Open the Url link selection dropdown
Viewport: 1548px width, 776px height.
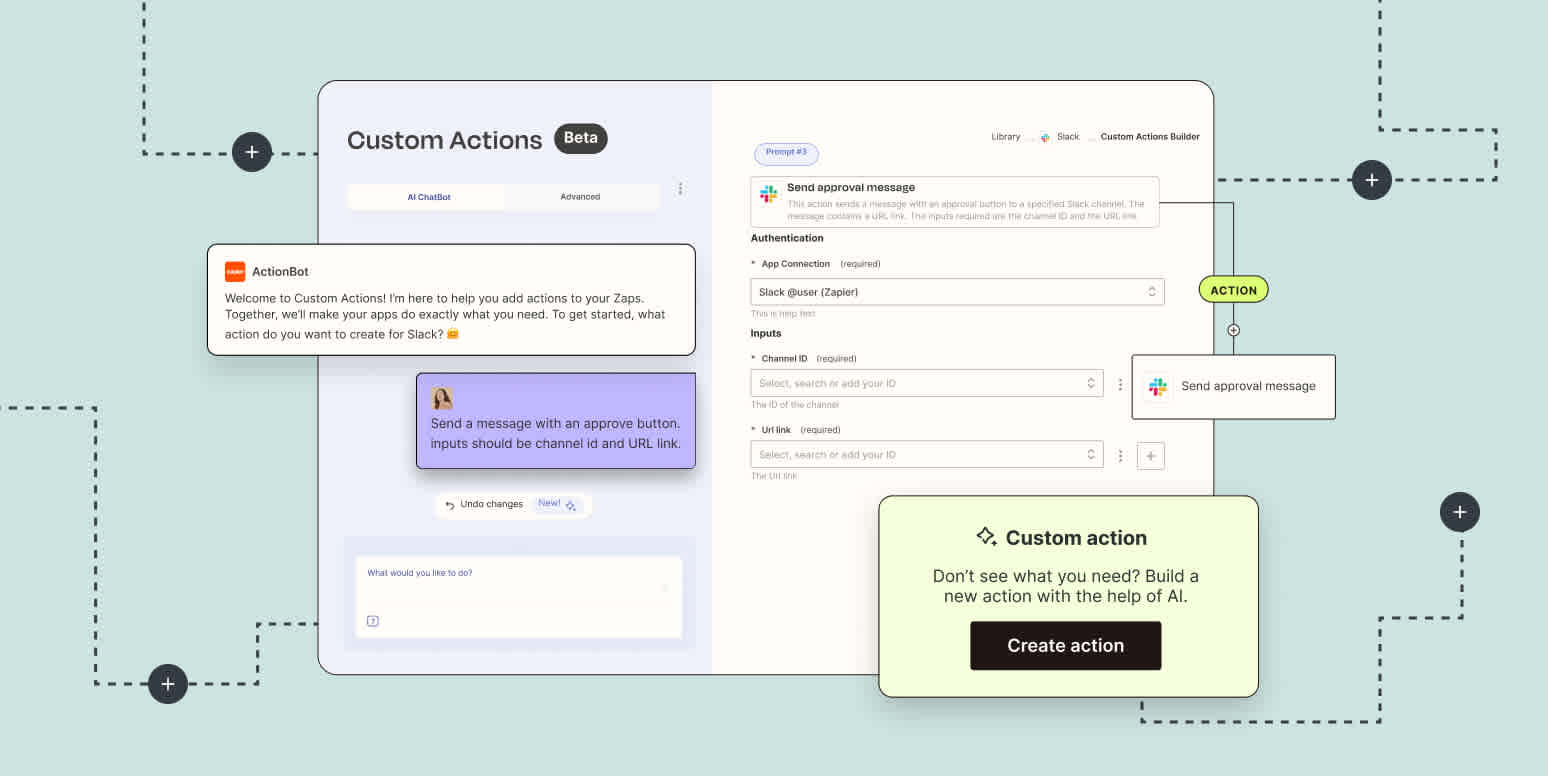click(927, 454)
